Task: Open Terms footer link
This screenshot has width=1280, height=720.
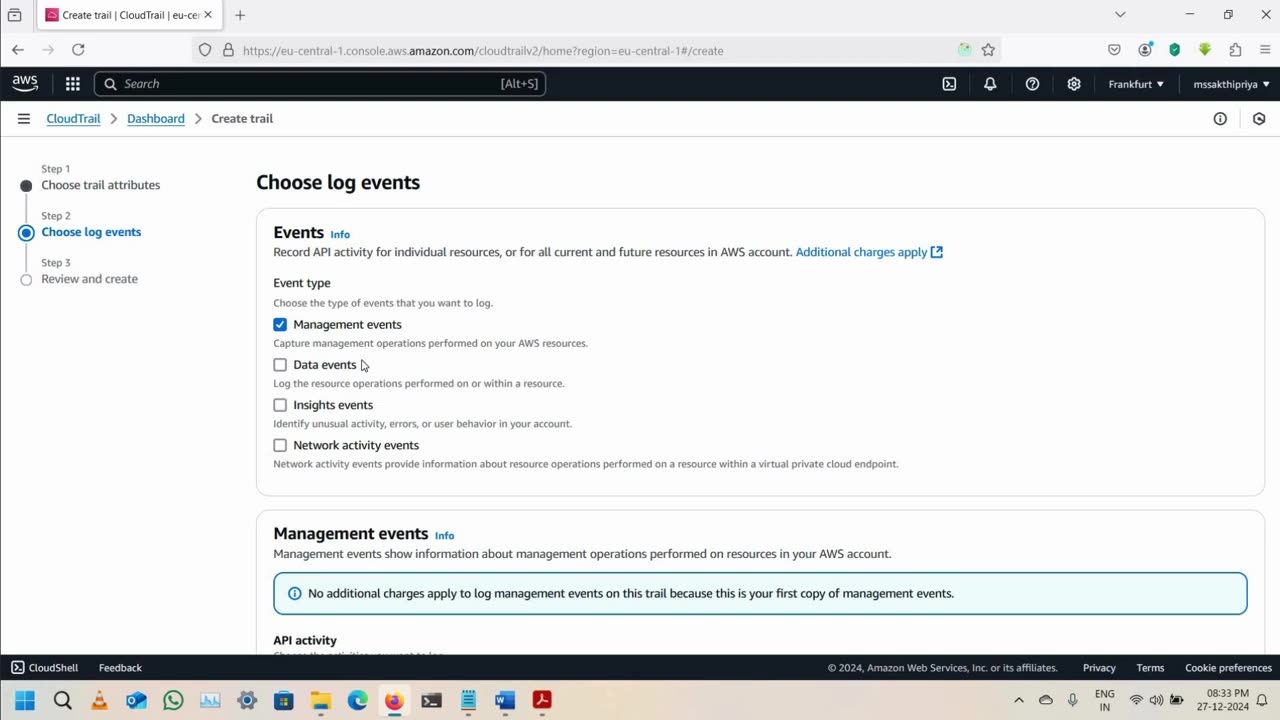Action: (1150, 667)
